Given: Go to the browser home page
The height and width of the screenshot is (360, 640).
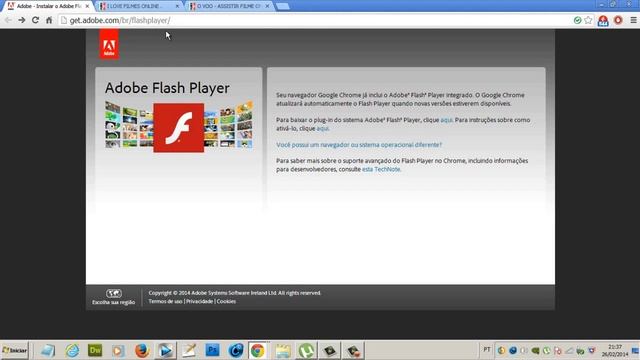Looking at the screenshot, I should [49, 20].
